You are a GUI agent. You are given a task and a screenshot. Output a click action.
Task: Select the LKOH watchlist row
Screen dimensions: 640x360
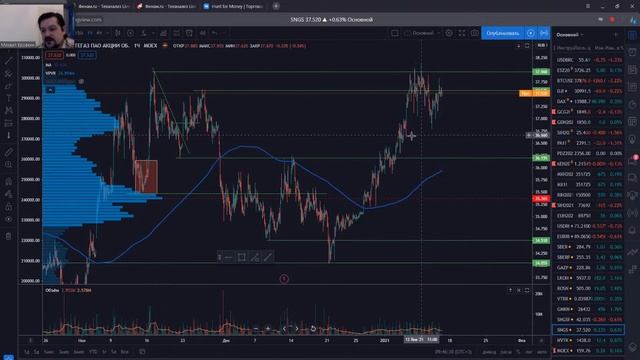(588, 278)
